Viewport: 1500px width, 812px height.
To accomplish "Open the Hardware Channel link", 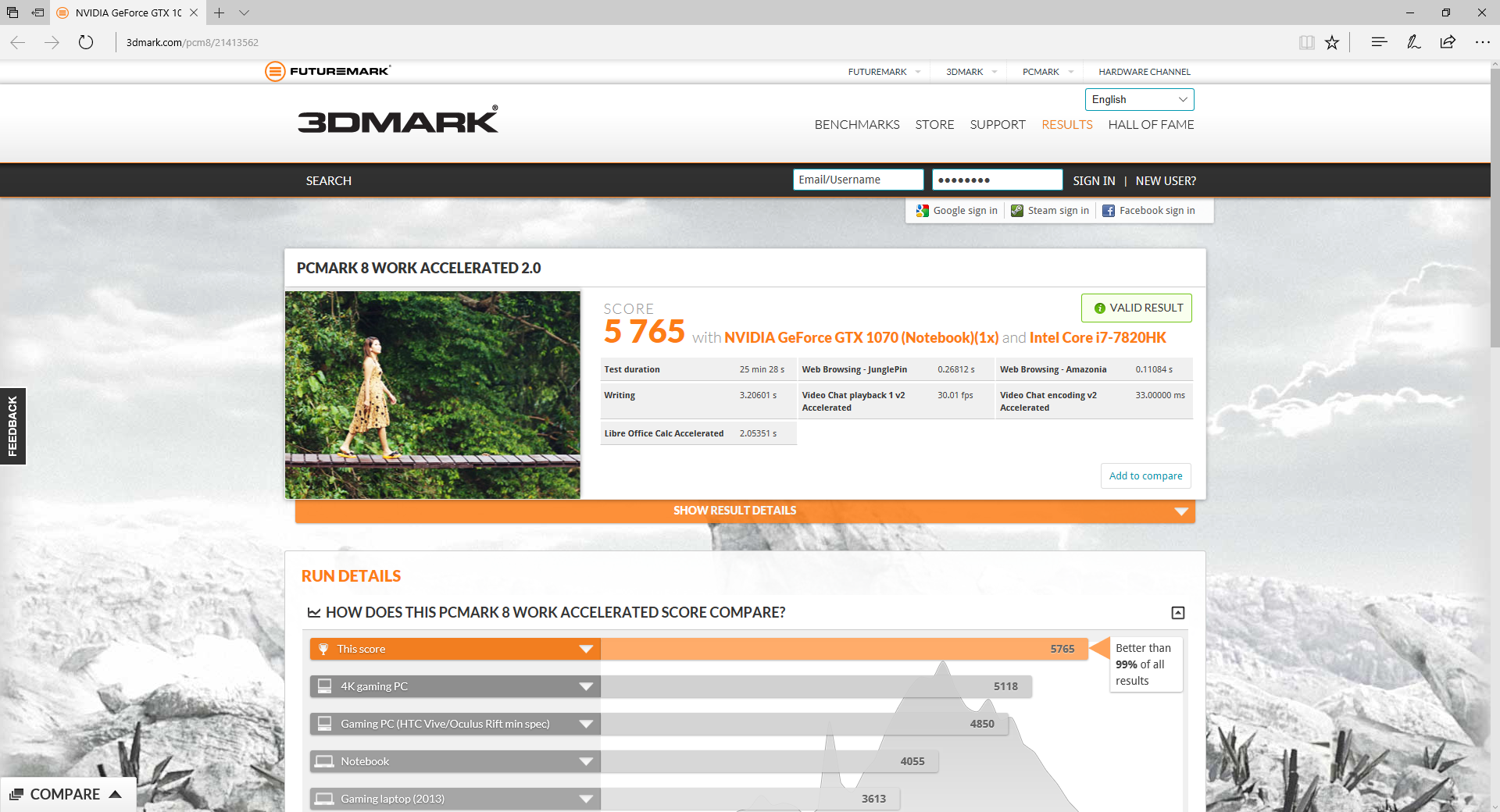I will (x=1145, y=72).
